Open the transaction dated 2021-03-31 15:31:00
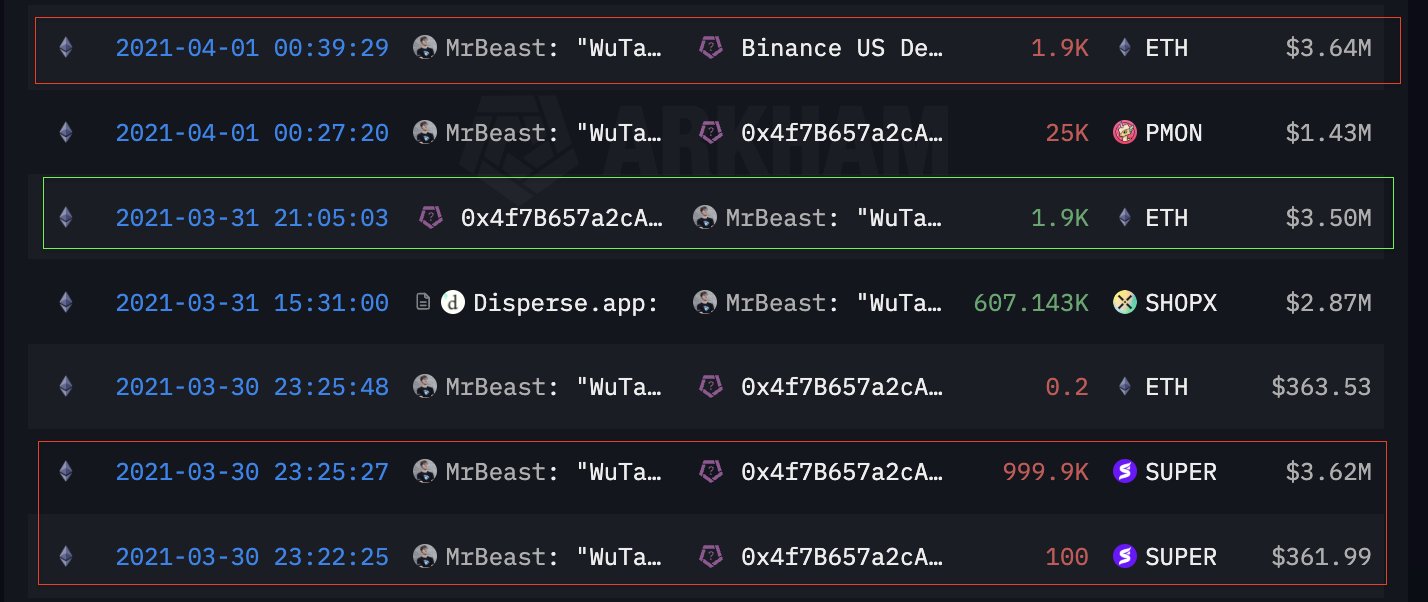This screenshot has height=602, width=1428. pos(252,302)
